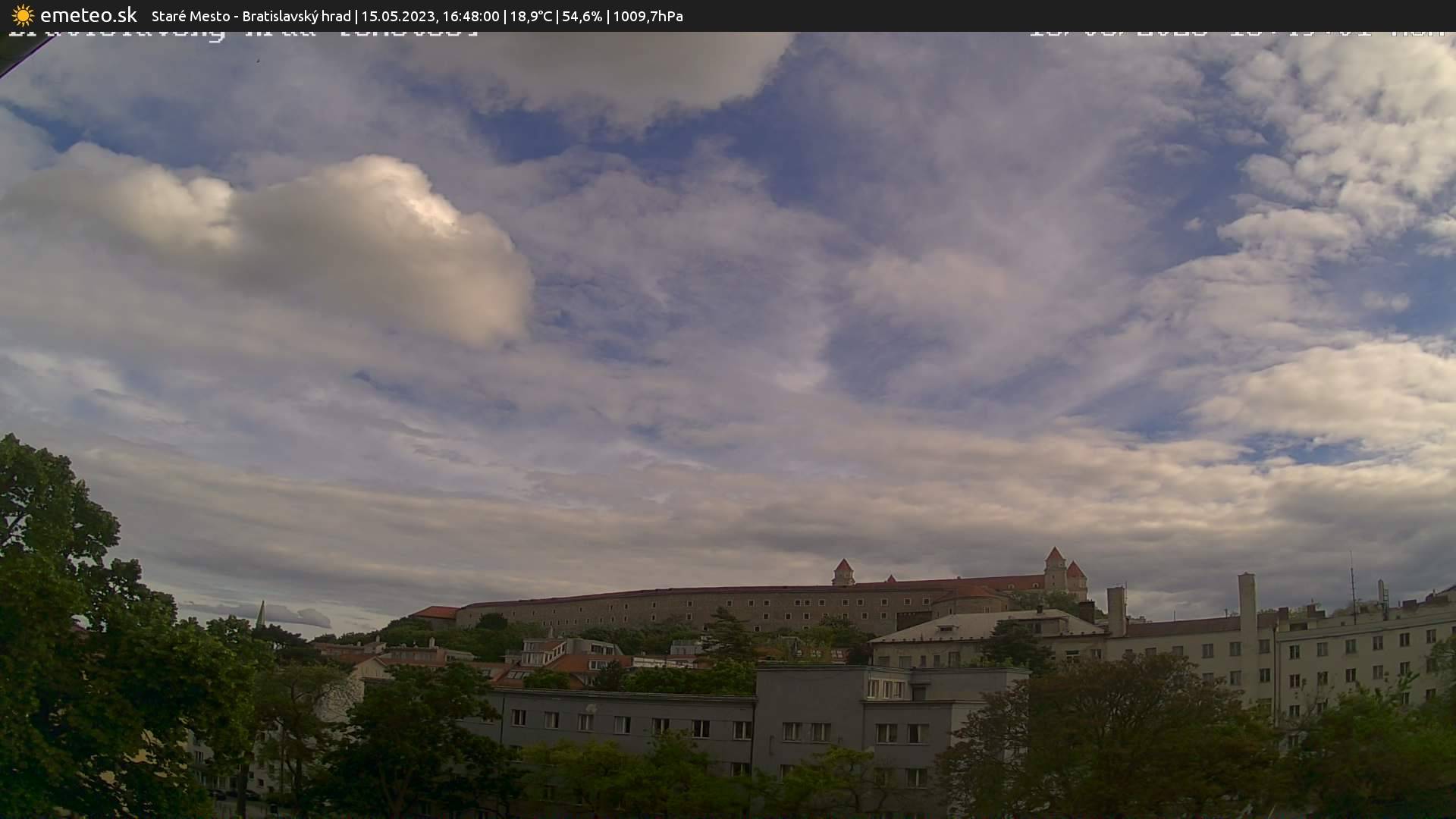Click the Staré Mesto - Bratislavský hrad title
The width and height of the screenshot is (1456, 819).
point(251,16)
